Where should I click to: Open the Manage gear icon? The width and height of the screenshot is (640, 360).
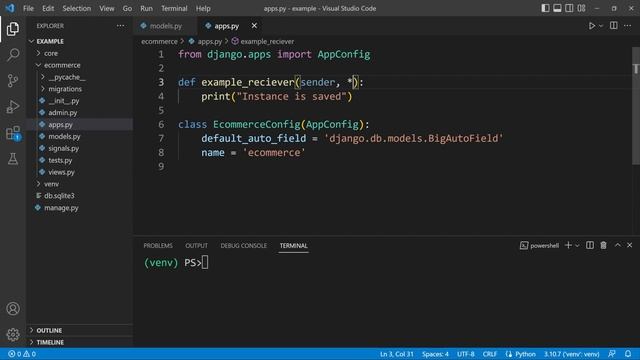click(13, 335)
